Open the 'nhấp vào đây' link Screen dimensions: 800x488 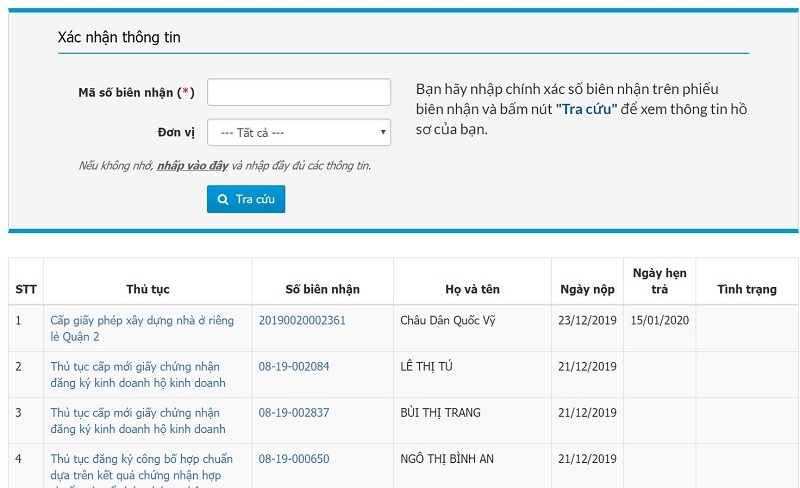click(192, 166)
